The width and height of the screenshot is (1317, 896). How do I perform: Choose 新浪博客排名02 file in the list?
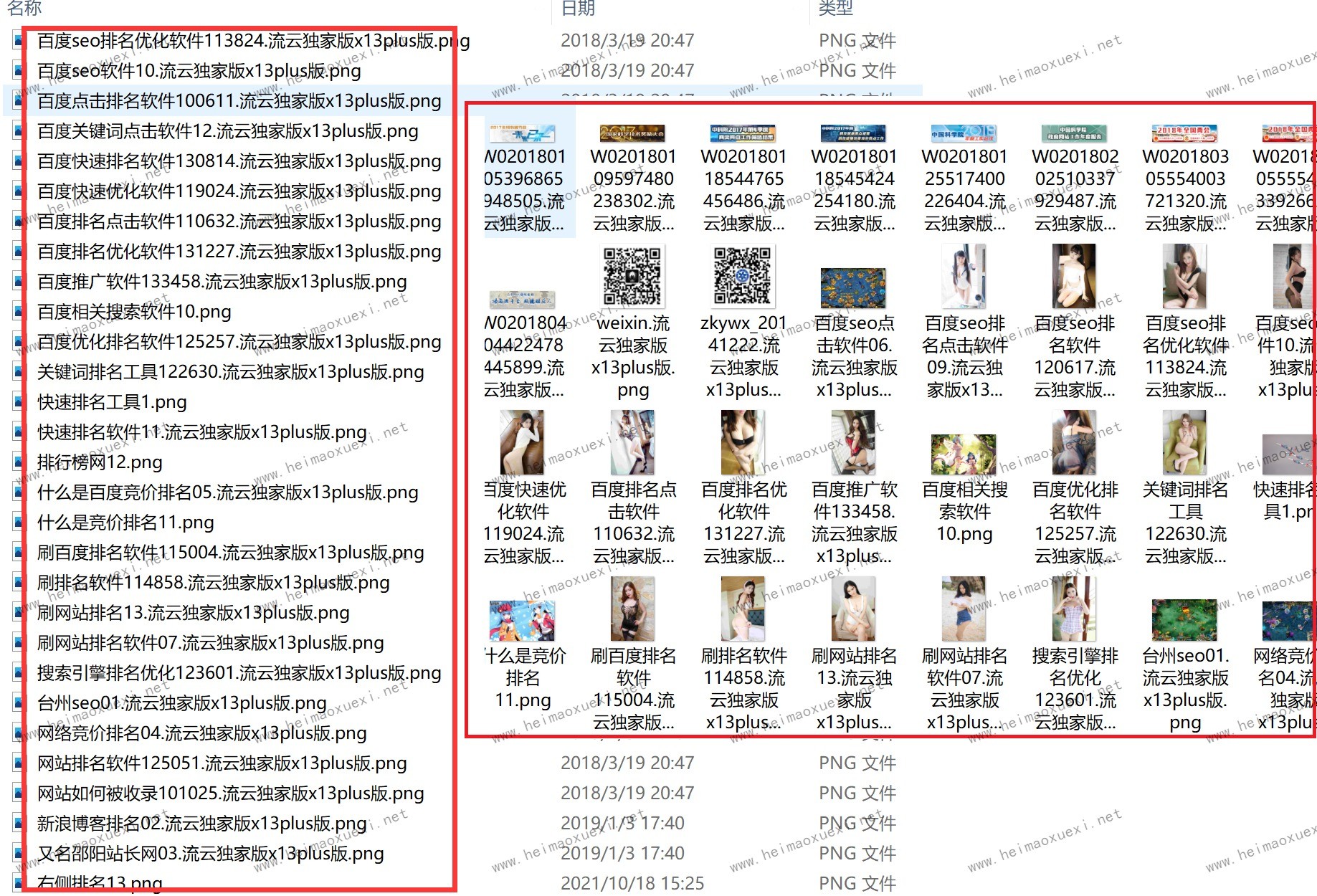tap(202, 824)
